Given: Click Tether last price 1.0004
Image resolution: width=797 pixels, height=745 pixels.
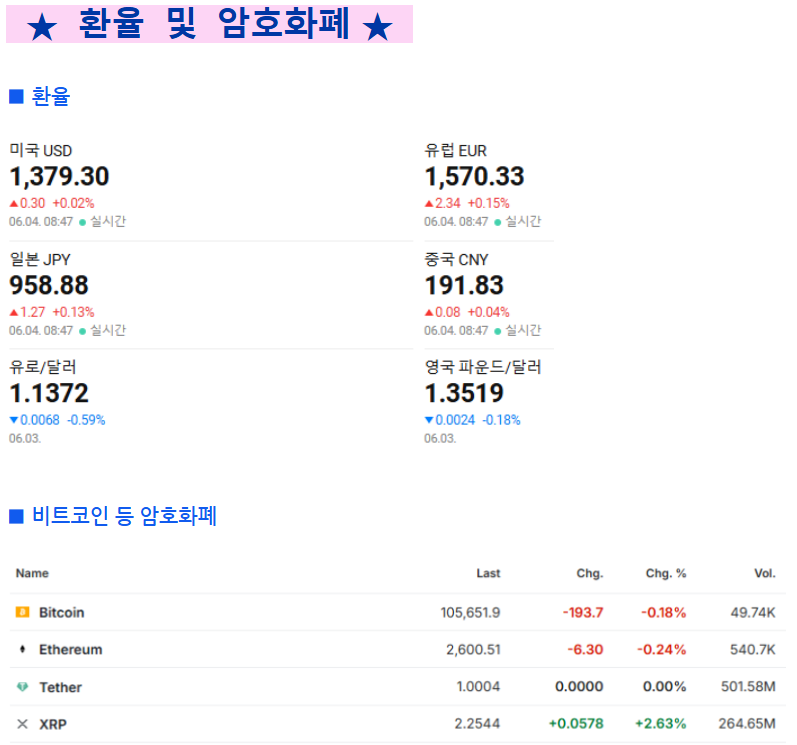Looking at the screenshot, I should click(478, 687).
